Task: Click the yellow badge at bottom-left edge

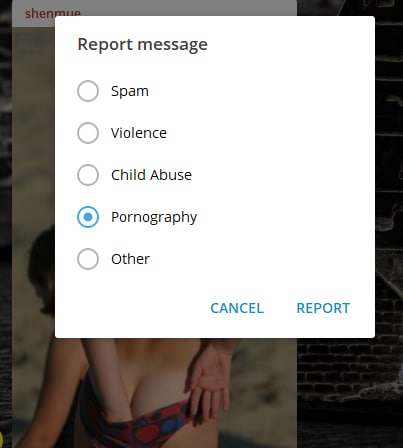Action: pos(1,439)
